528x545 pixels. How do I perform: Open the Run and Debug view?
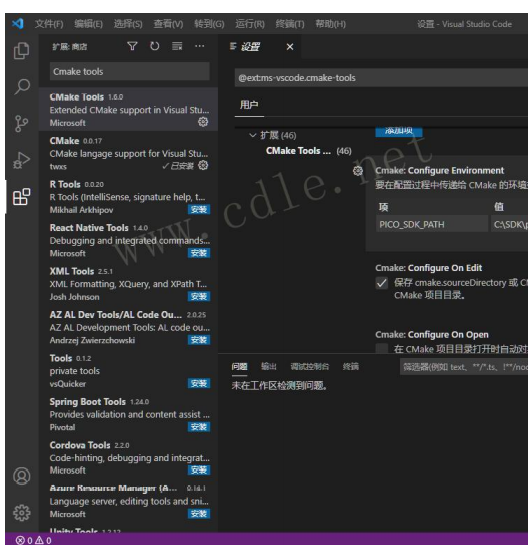pos(22,160)
